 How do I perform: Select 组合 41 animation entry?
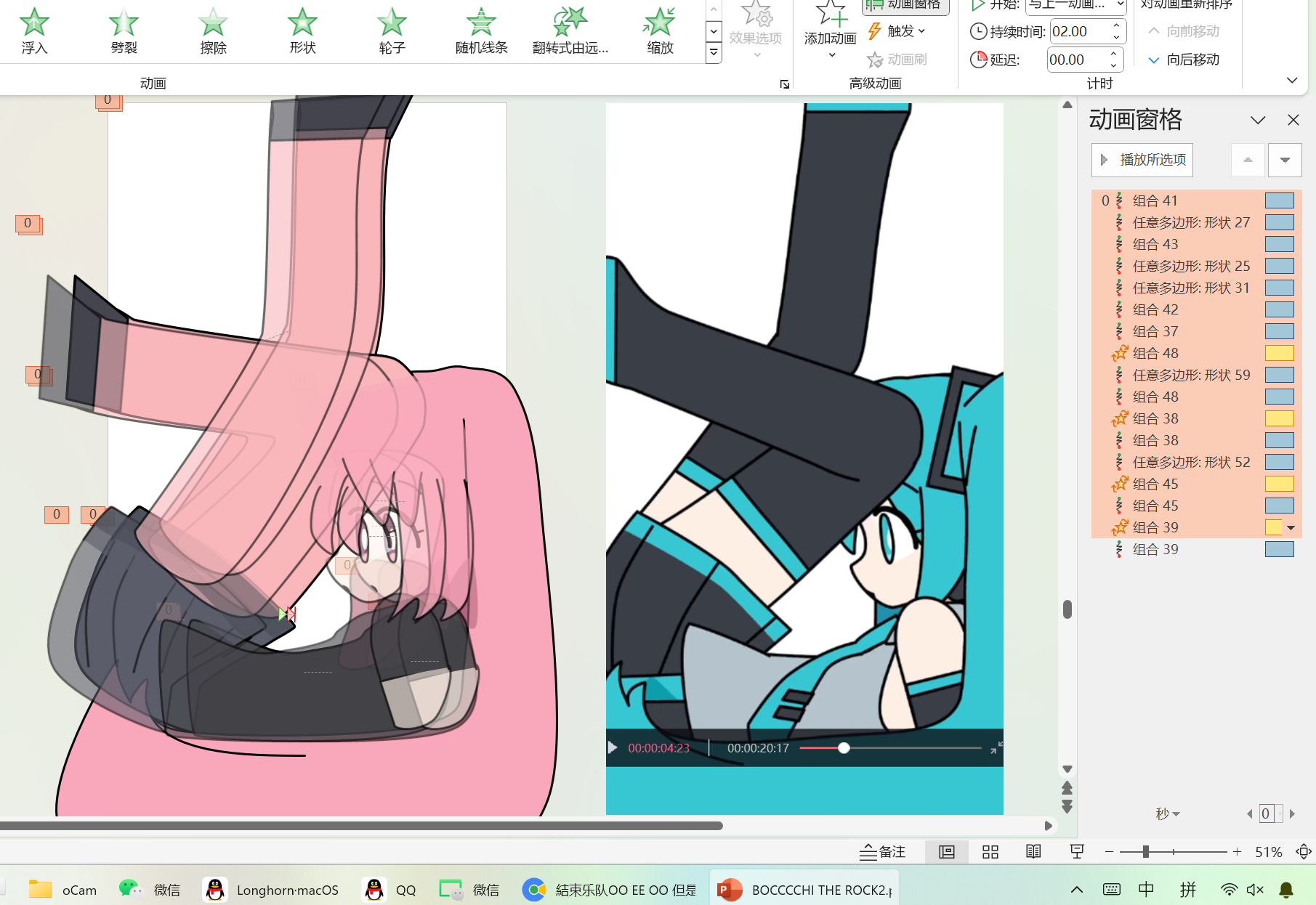pyautogui.click(x=1196, y=200)
